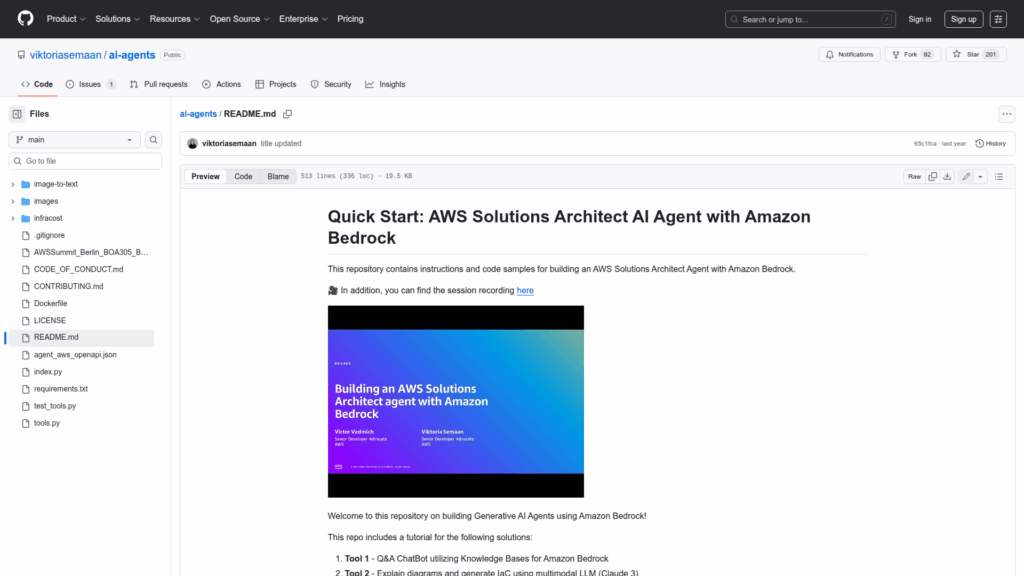Expand the image-to-text folder
This screenshot has width=1024, height=576.
tap(13, 184)
